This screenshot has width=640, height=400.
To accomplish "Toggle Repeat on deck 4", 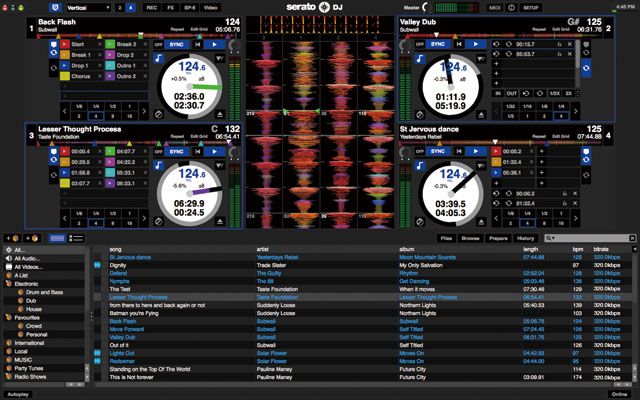I will pos(539,136).
